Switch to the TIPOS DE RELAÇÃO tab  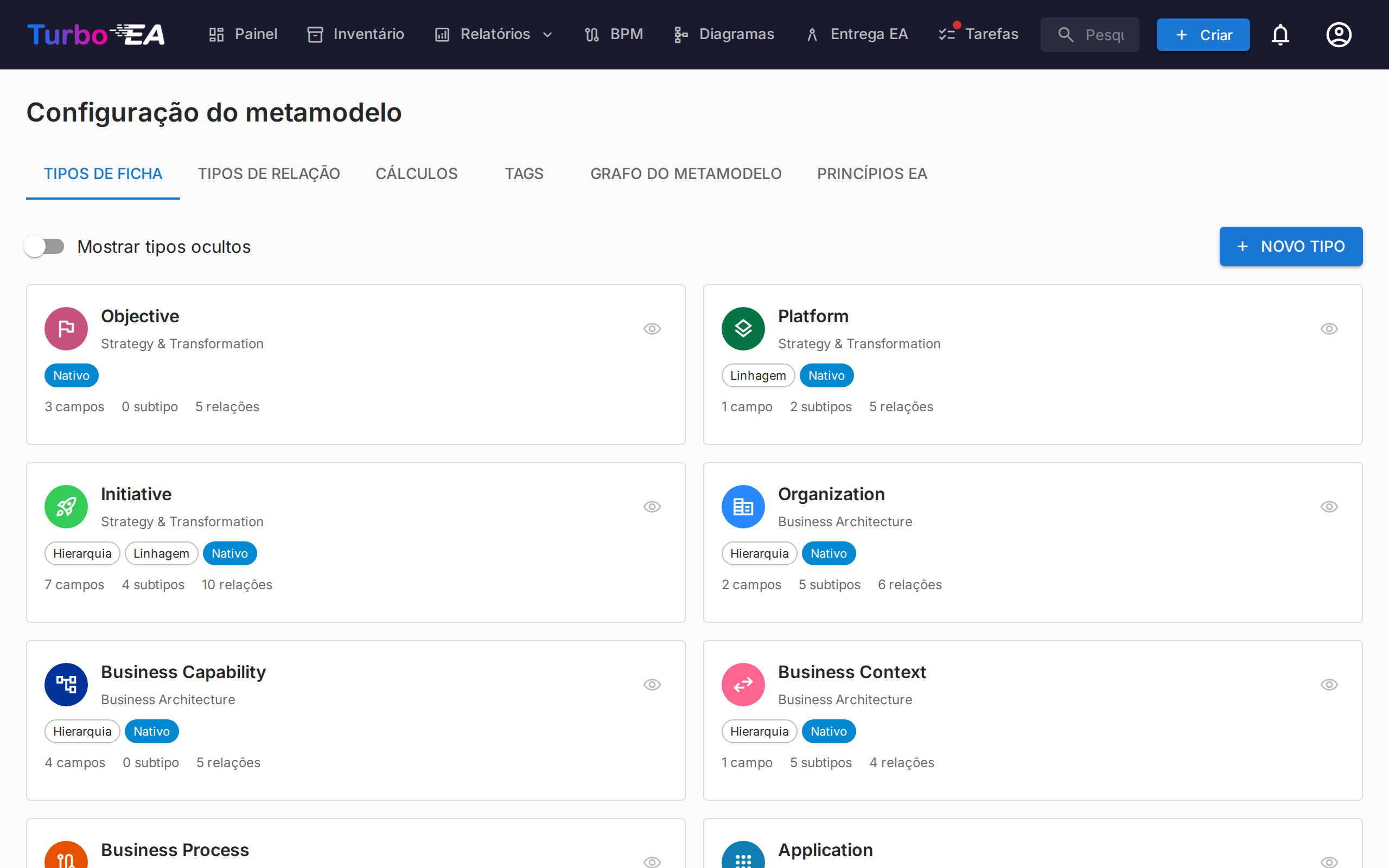point(269,174)
